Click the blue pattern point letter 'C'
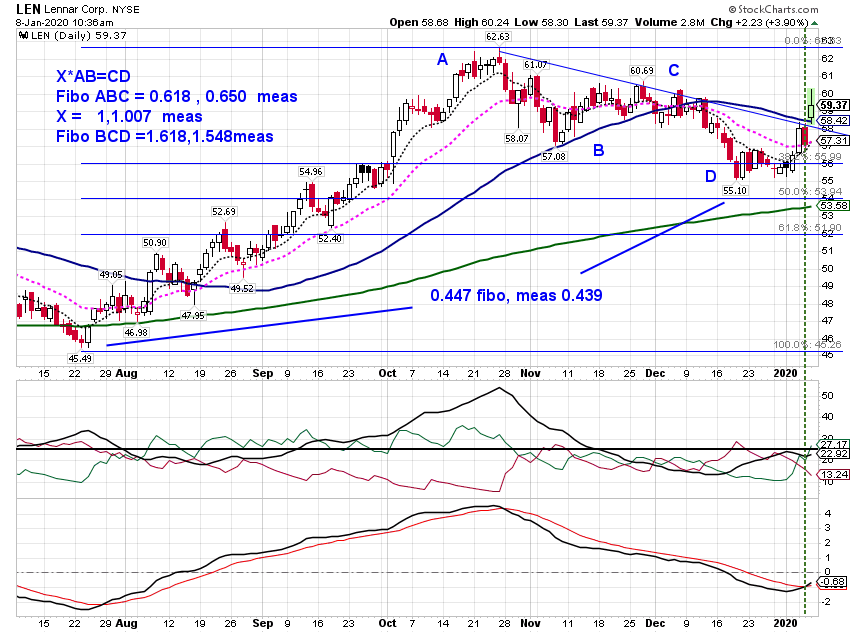This screenshot has width=850, height=633. tap(674, 70)
